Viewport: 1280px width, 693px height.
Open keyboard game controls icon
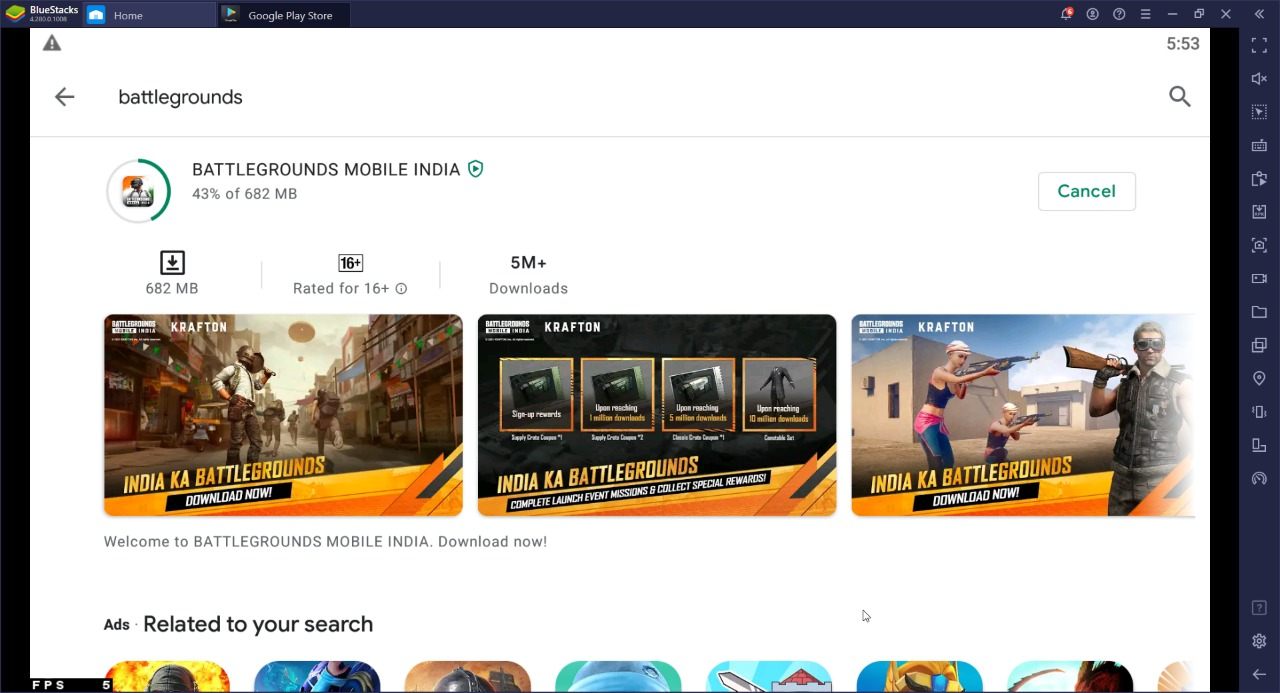(x=1259, y=145)
